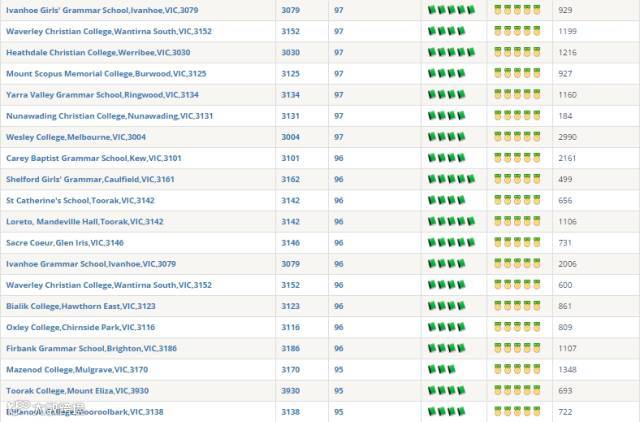Click yellow rating icons in Sacre Coeur row
Screen dimensions: 640x422
[517, 242]
